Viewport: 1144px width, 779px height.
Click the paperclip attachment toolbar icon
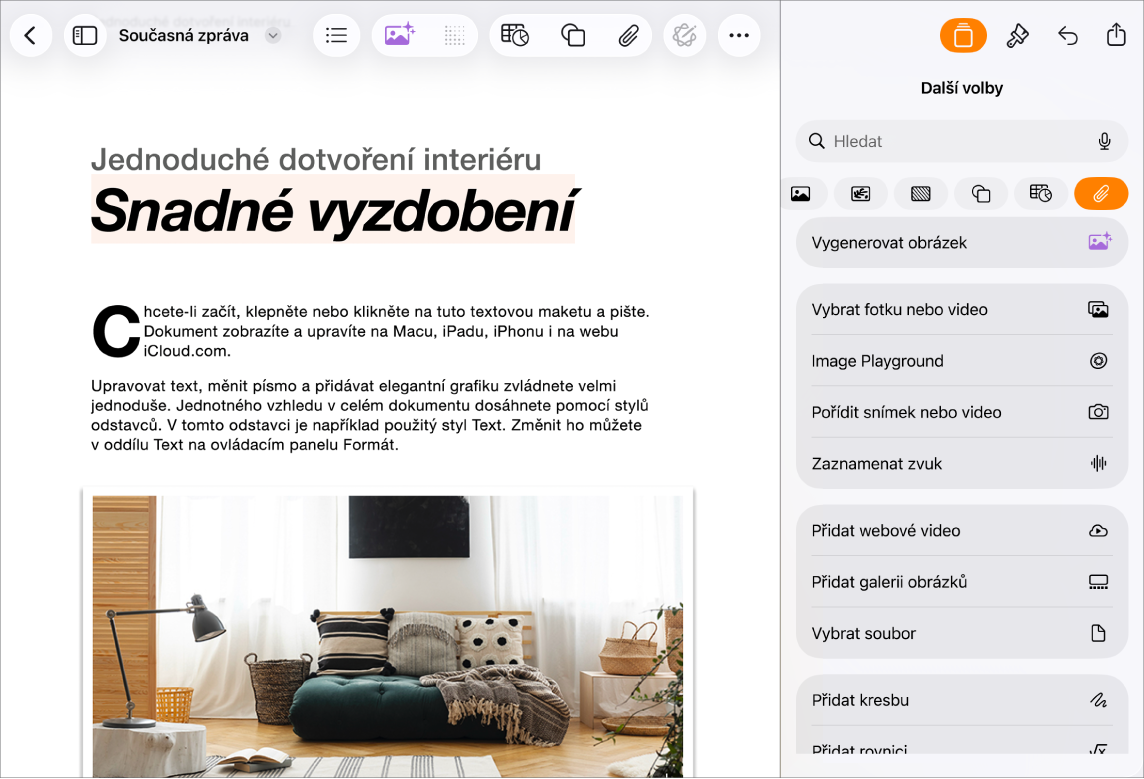628,36
